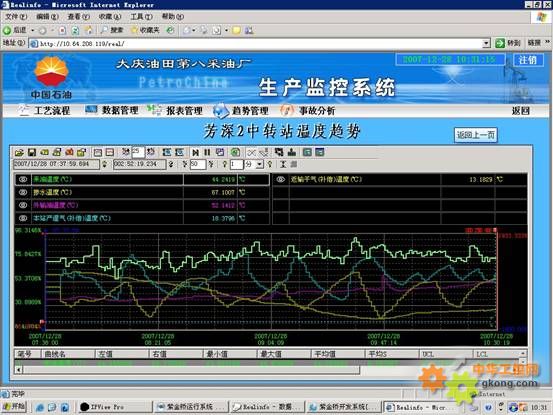The width and height of the screenshot is (553, 415).
Task: Click the start time field 2007/12/28 07:37:59
Action: point(56,164)
